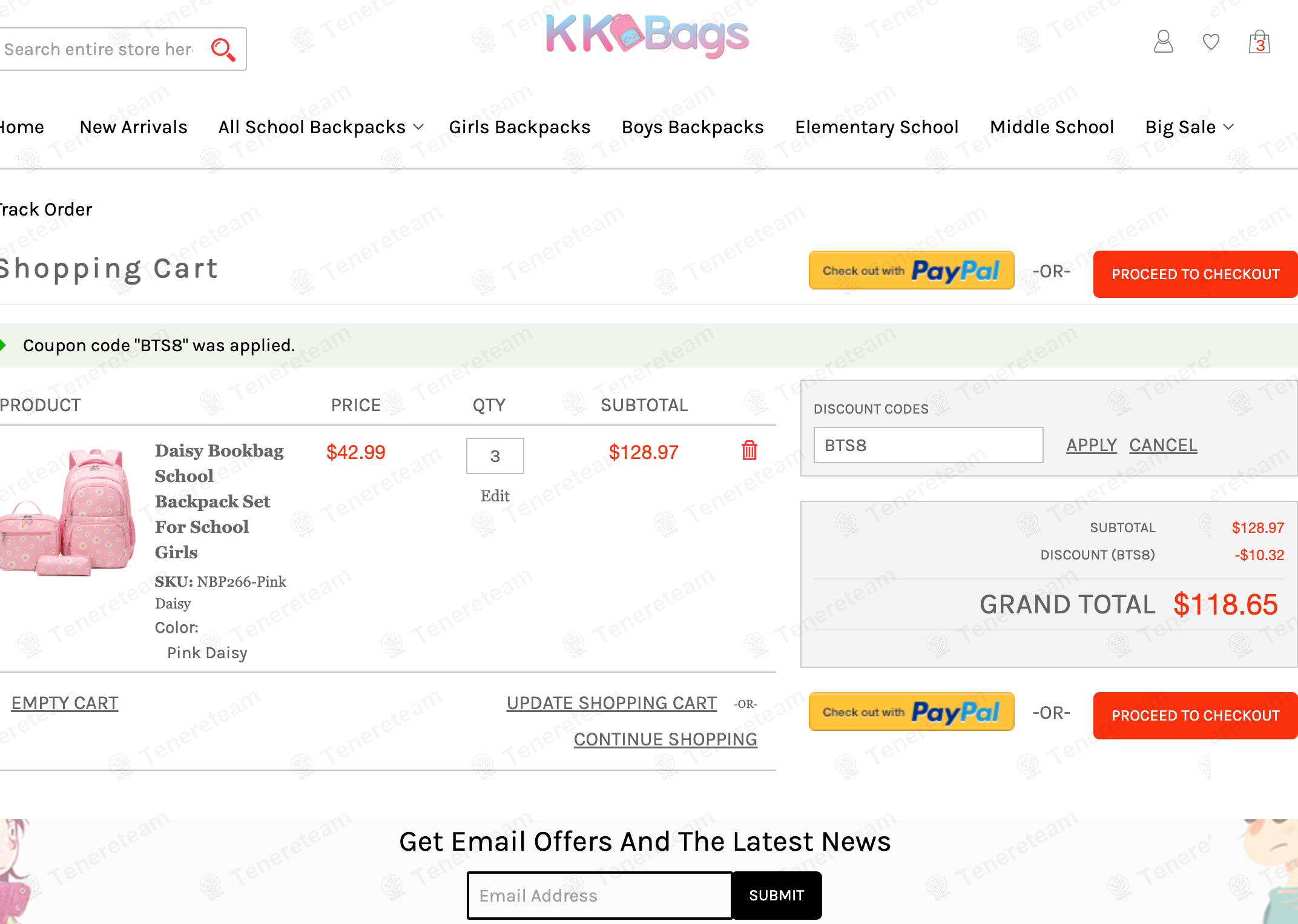Image resolution: width=1298 pixels, height=924 pixels.
Task: Open the wishlist heart icon
Action: 1211,42
